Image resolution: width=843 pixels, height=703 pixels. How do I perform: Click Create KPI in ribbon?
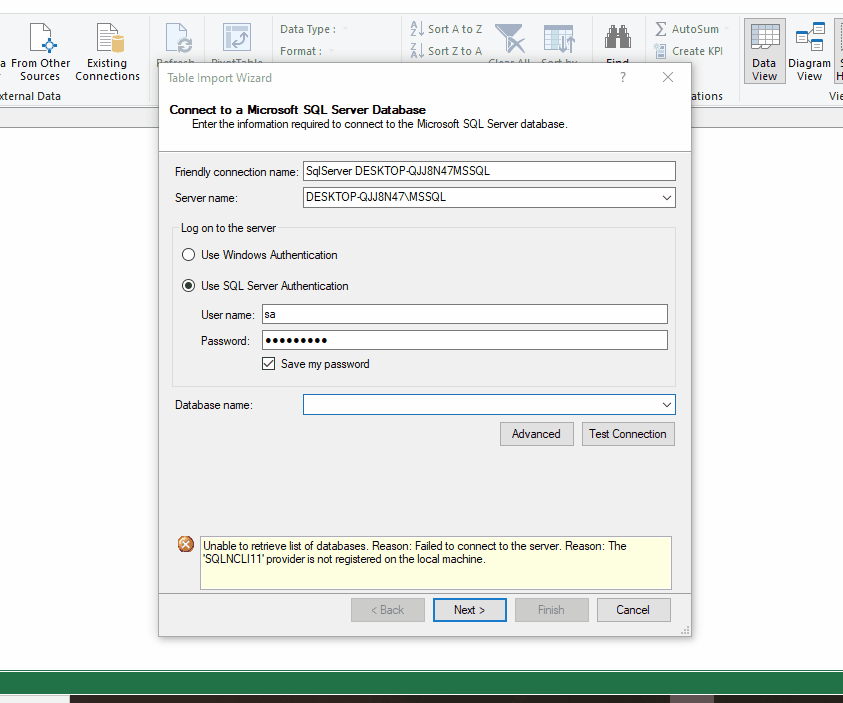tap(688, 51)
